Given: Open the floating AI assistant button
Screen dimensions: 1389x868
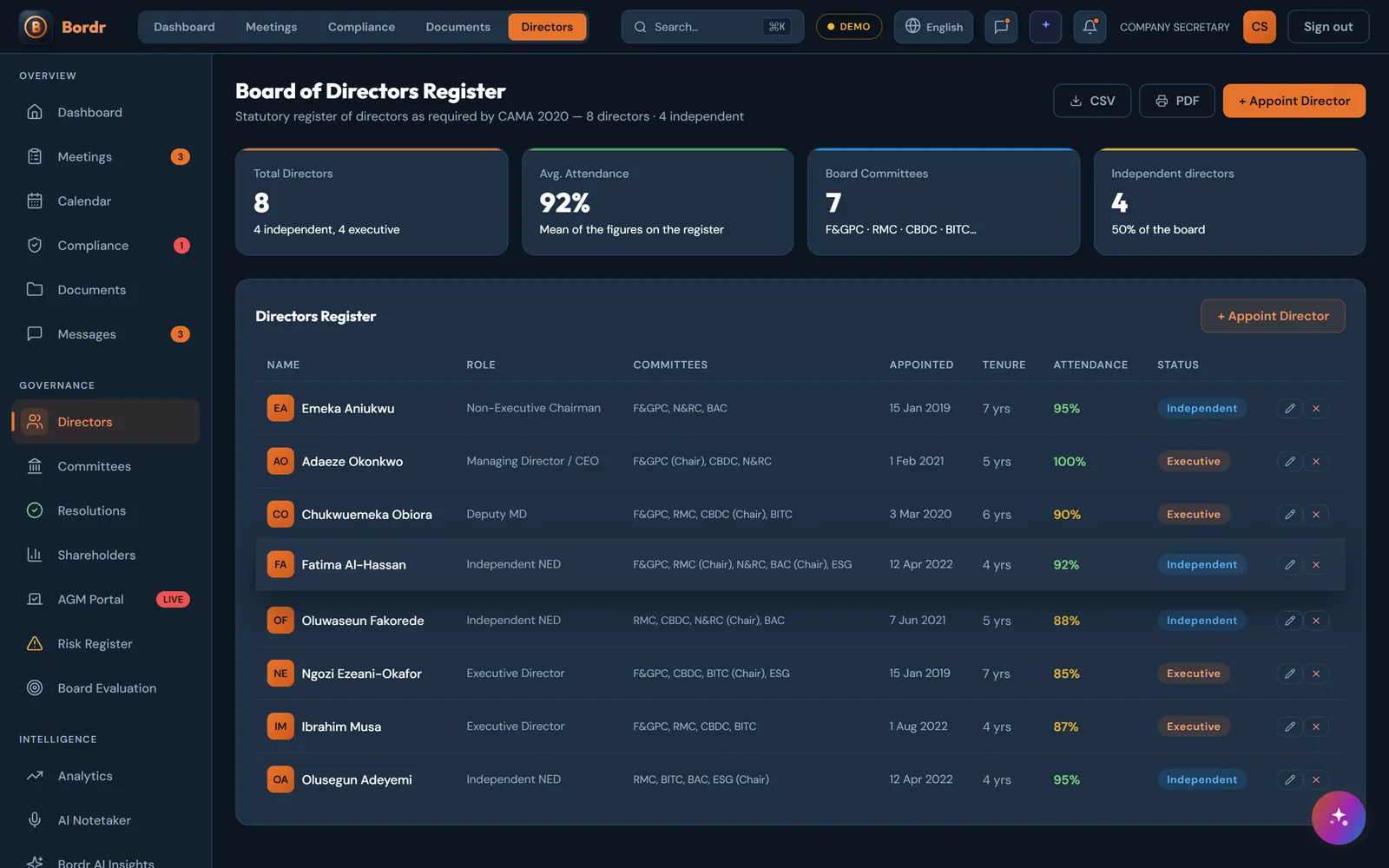Looking at the screenshot, I should click(x=1339, y=818).
